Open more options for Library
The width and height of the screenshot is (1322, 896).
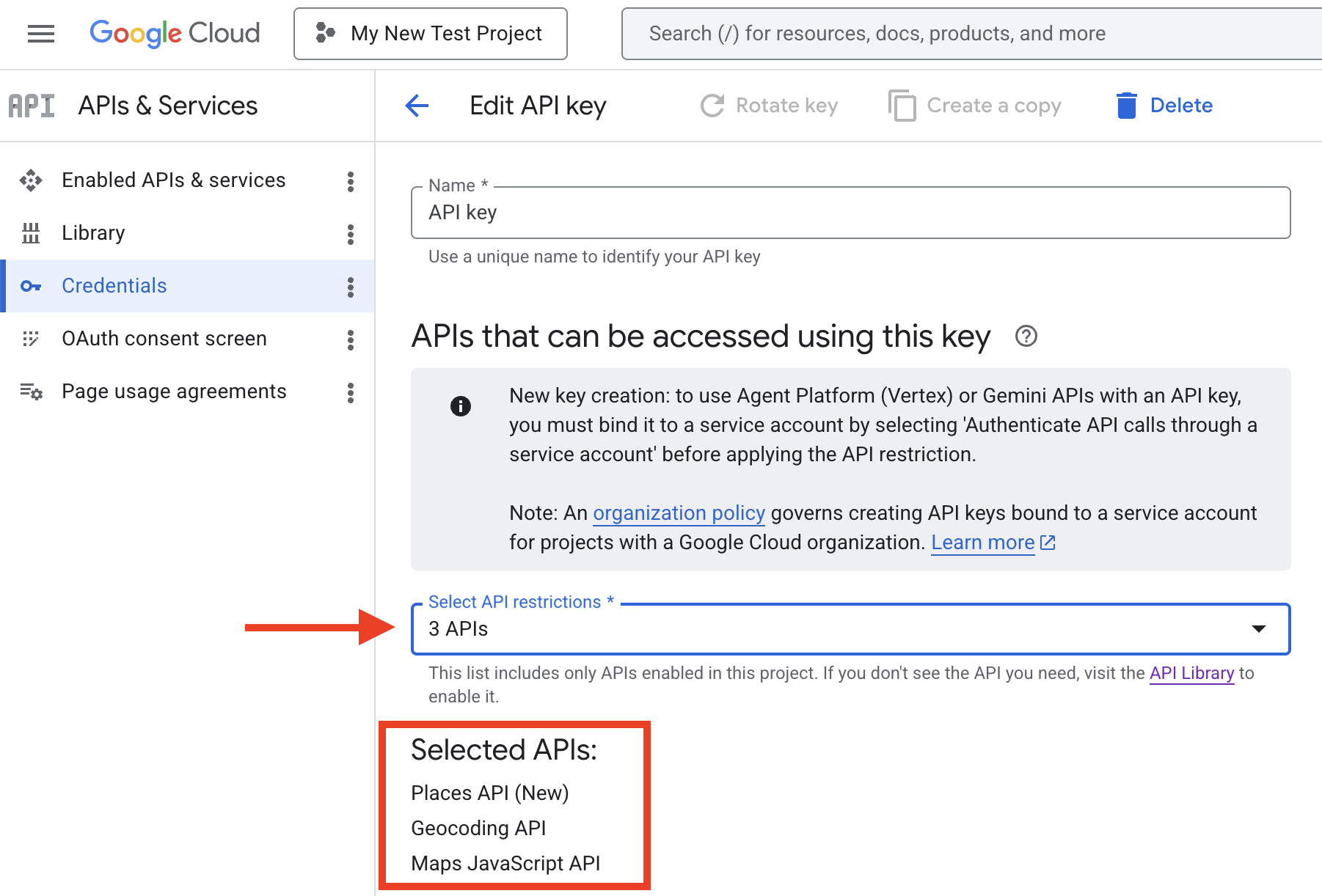351,234
